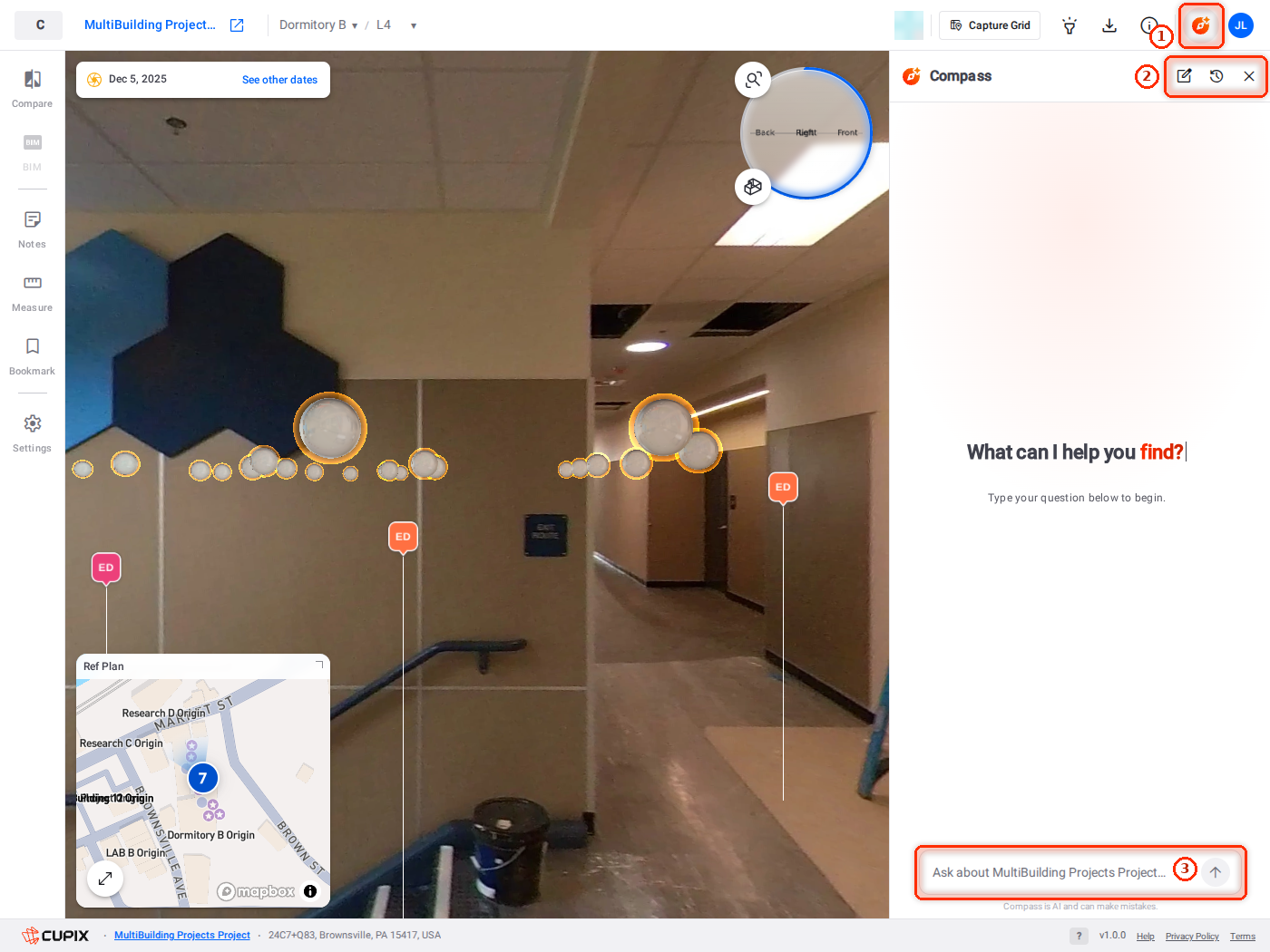
Task: Open MultiBuilding Projects Project footer link
Action: click(182, 936)
